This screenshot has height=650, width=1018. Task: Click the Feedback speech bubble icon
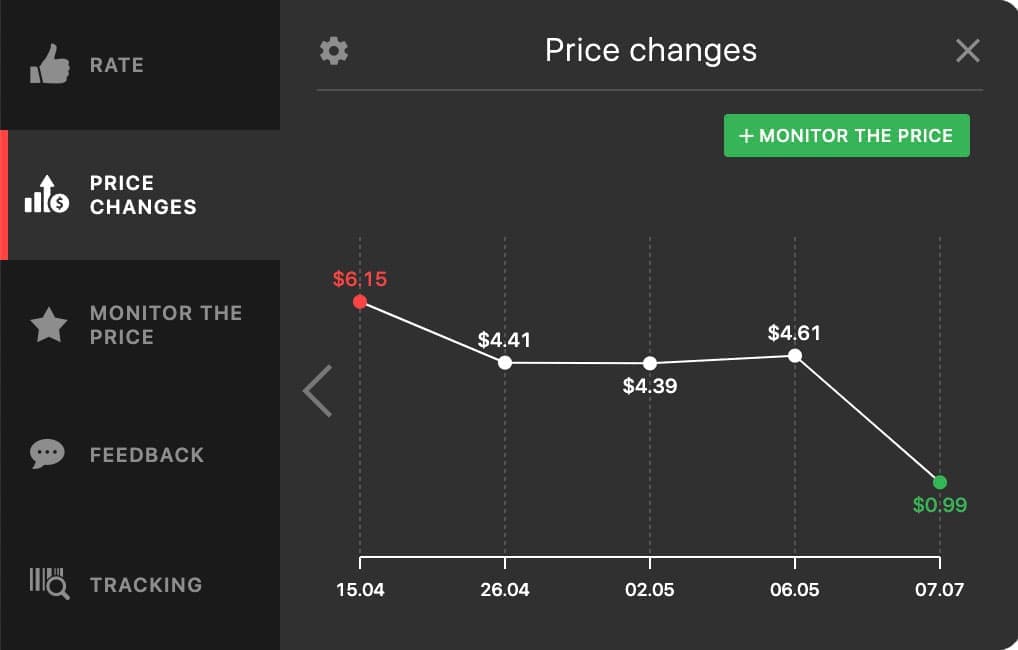tap(48, 455)
